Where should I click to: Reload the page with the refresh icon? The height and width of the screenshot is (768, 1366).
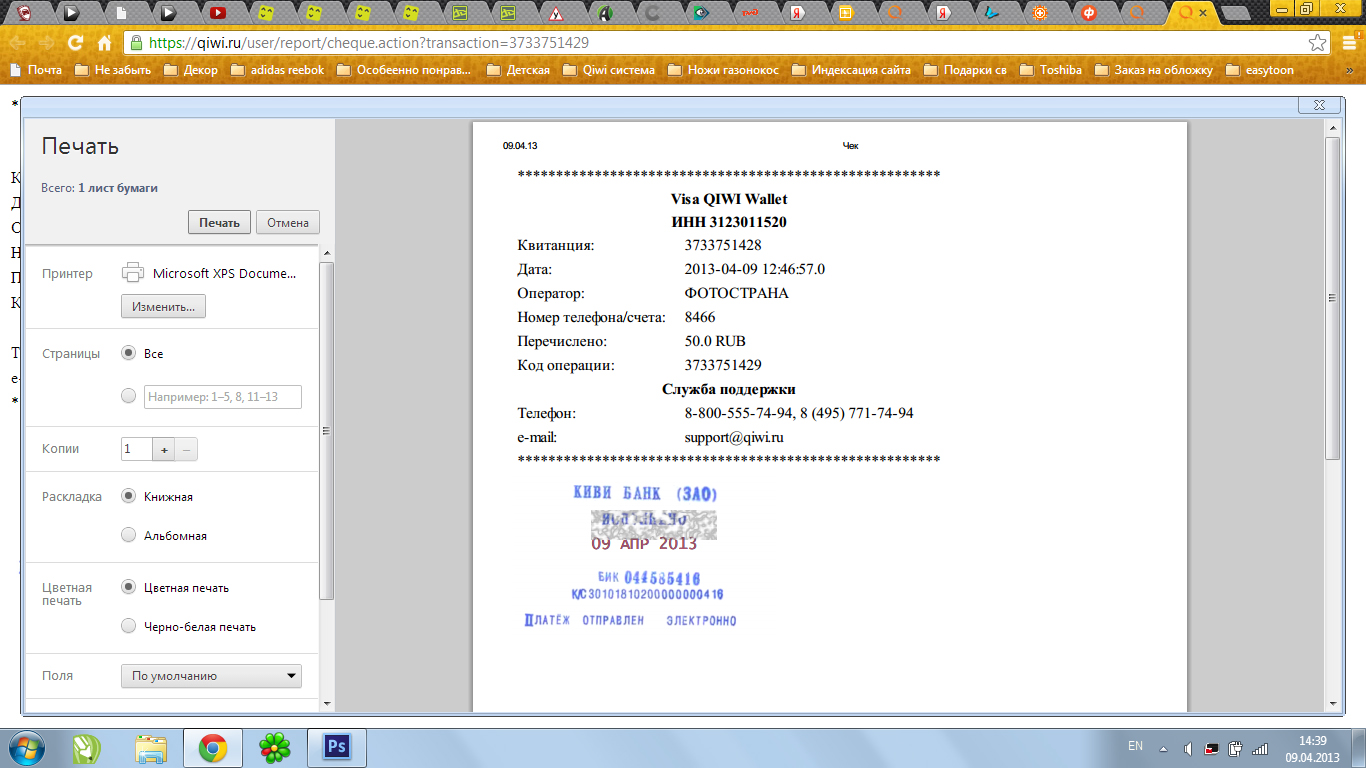point(75,44)
